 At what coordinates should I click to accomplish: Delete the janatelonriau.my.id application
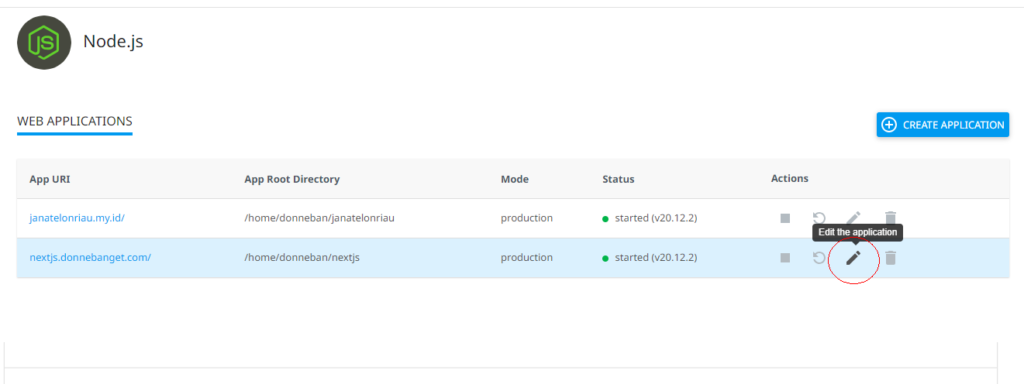click(x=891, y=218)
